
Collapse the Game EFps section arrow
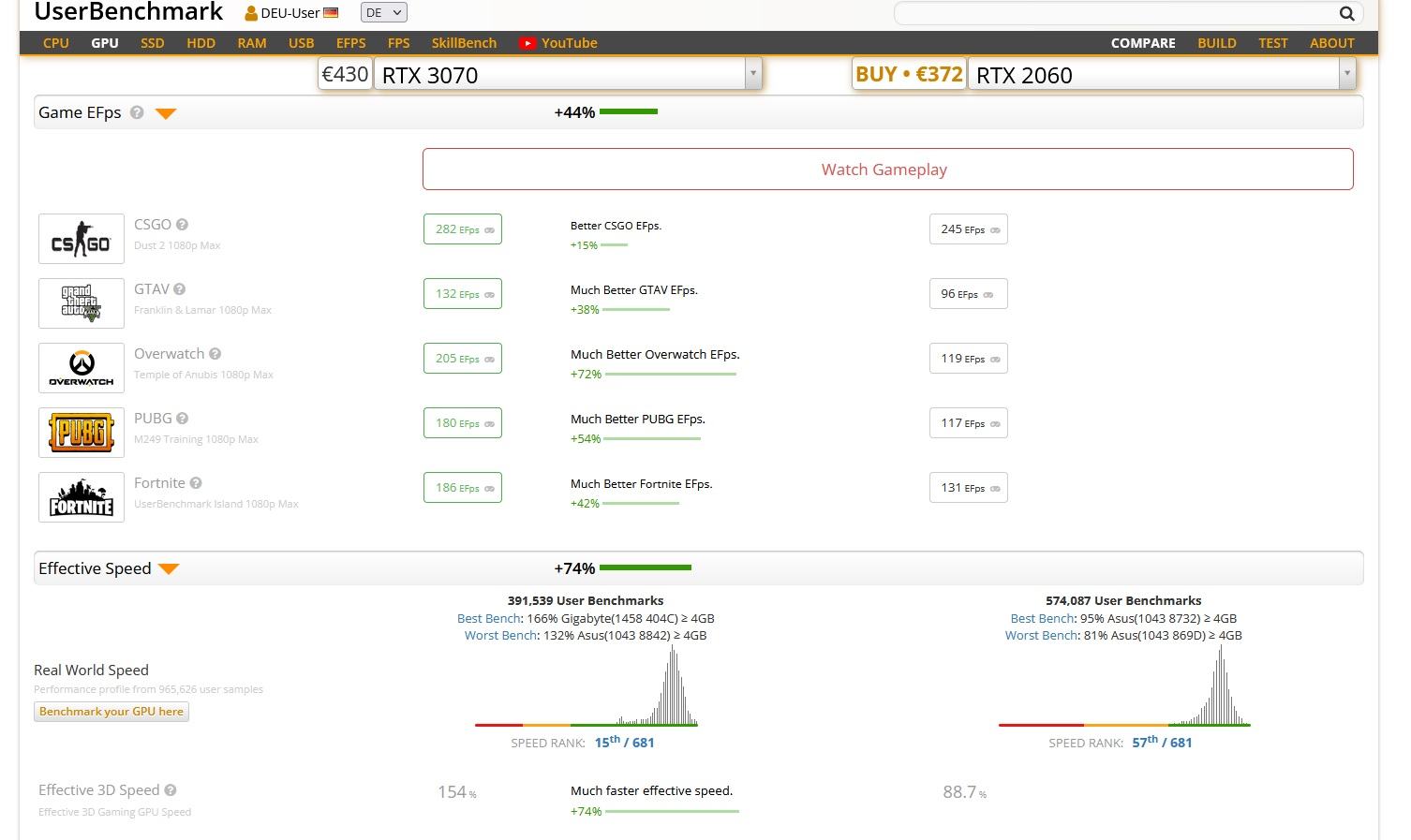pyautogui.click(x=166, y=113)
